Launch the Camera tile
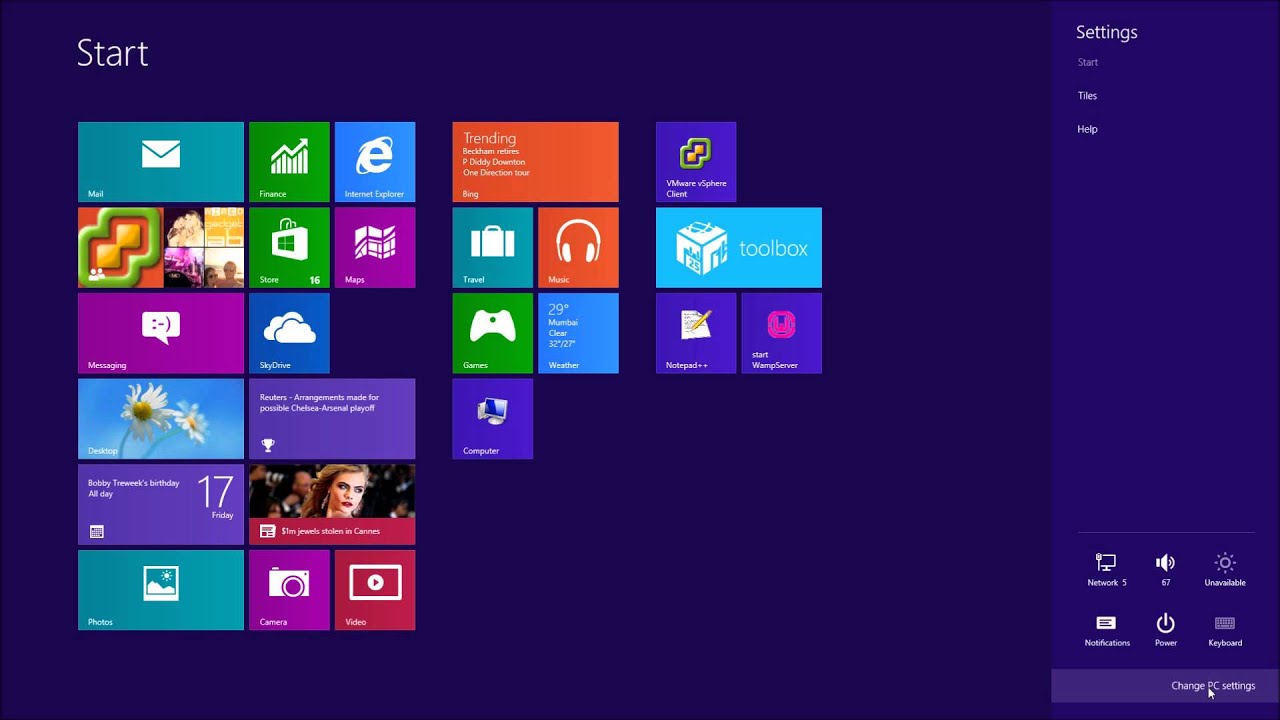 289,590
